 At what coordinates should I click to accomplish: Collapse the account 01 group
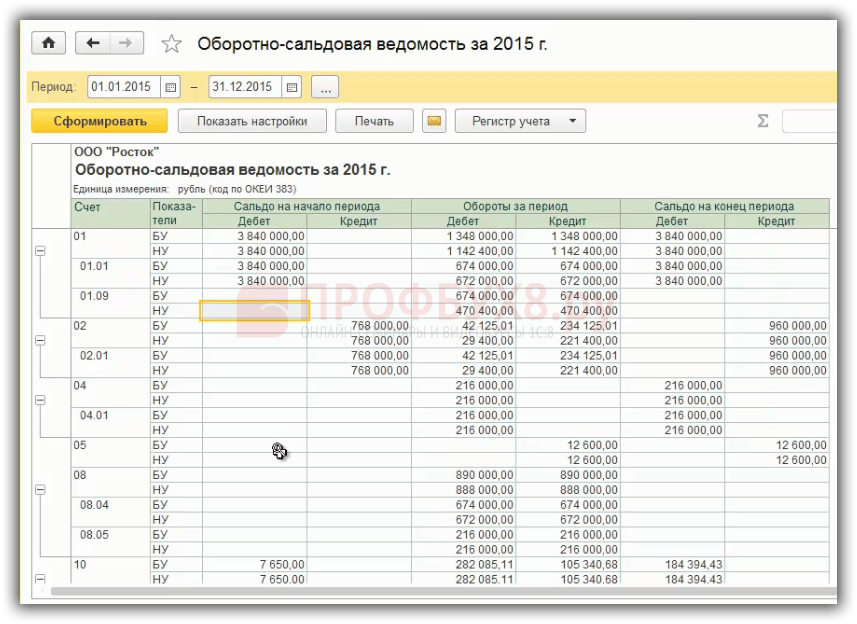[x=40, y=251]
